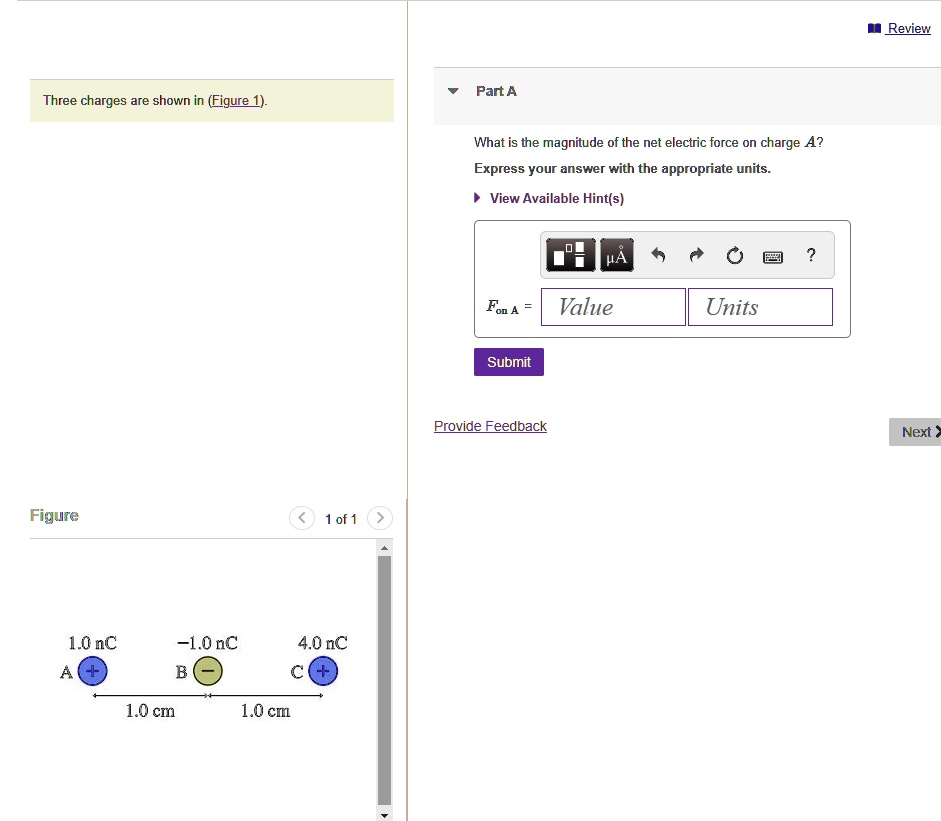The image size is (941, 821).
Task: Click the question mark help icon
Action: (x=810, y=255)
